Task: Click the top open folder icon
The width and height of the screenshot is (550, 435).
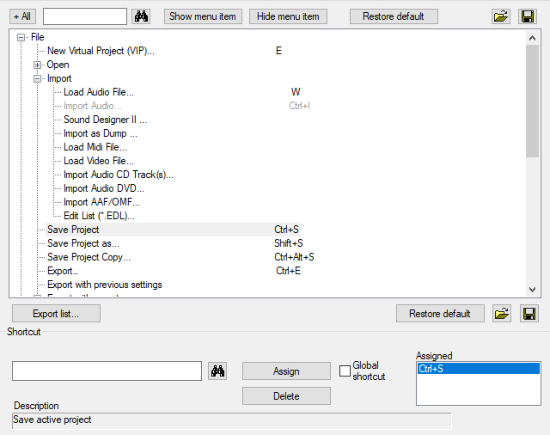Action: [x=501, y=16]
